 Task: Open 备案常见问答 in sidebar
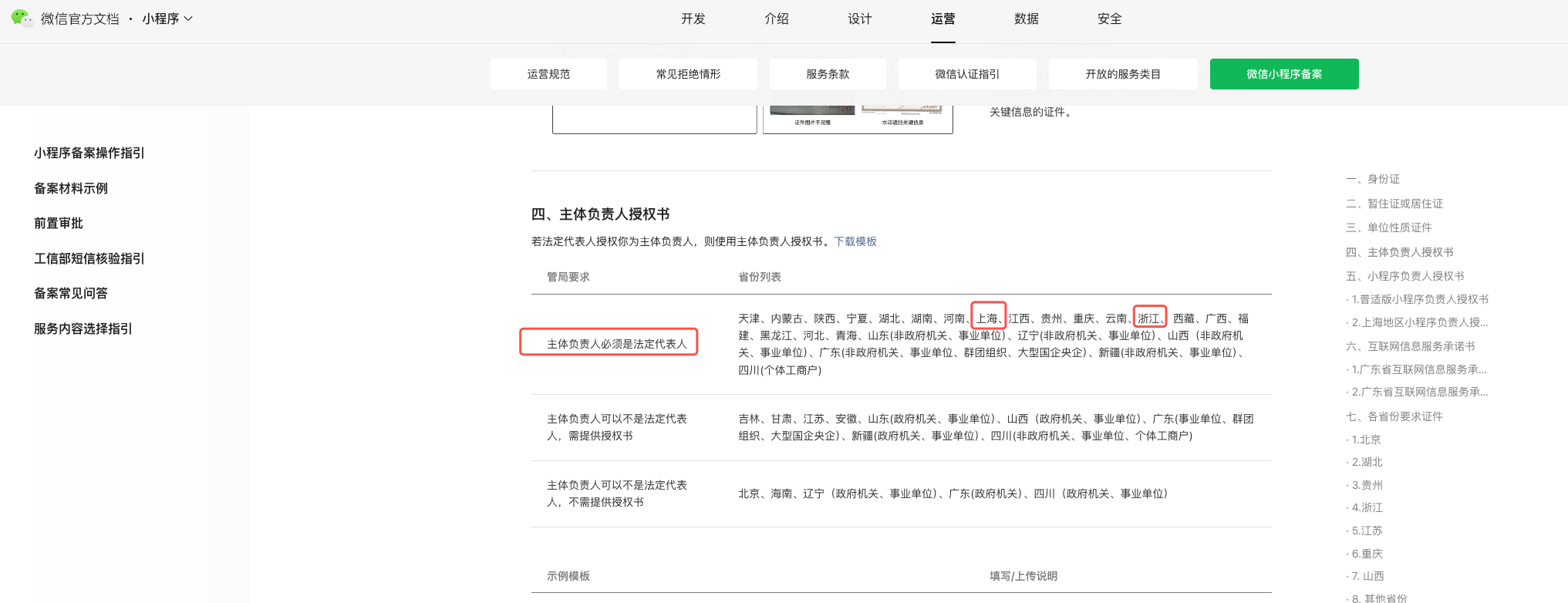click(71, 293)
